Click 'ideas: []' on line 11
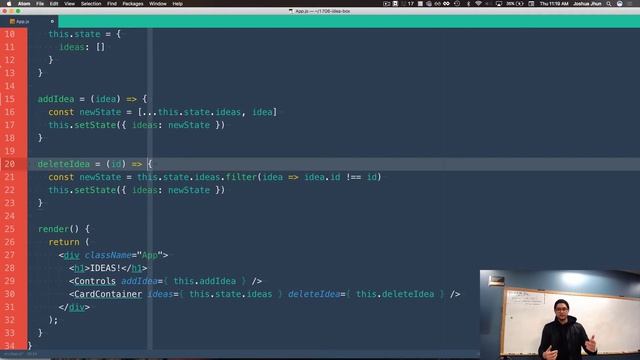Viewport: 640px width, 360px height. 82,47
